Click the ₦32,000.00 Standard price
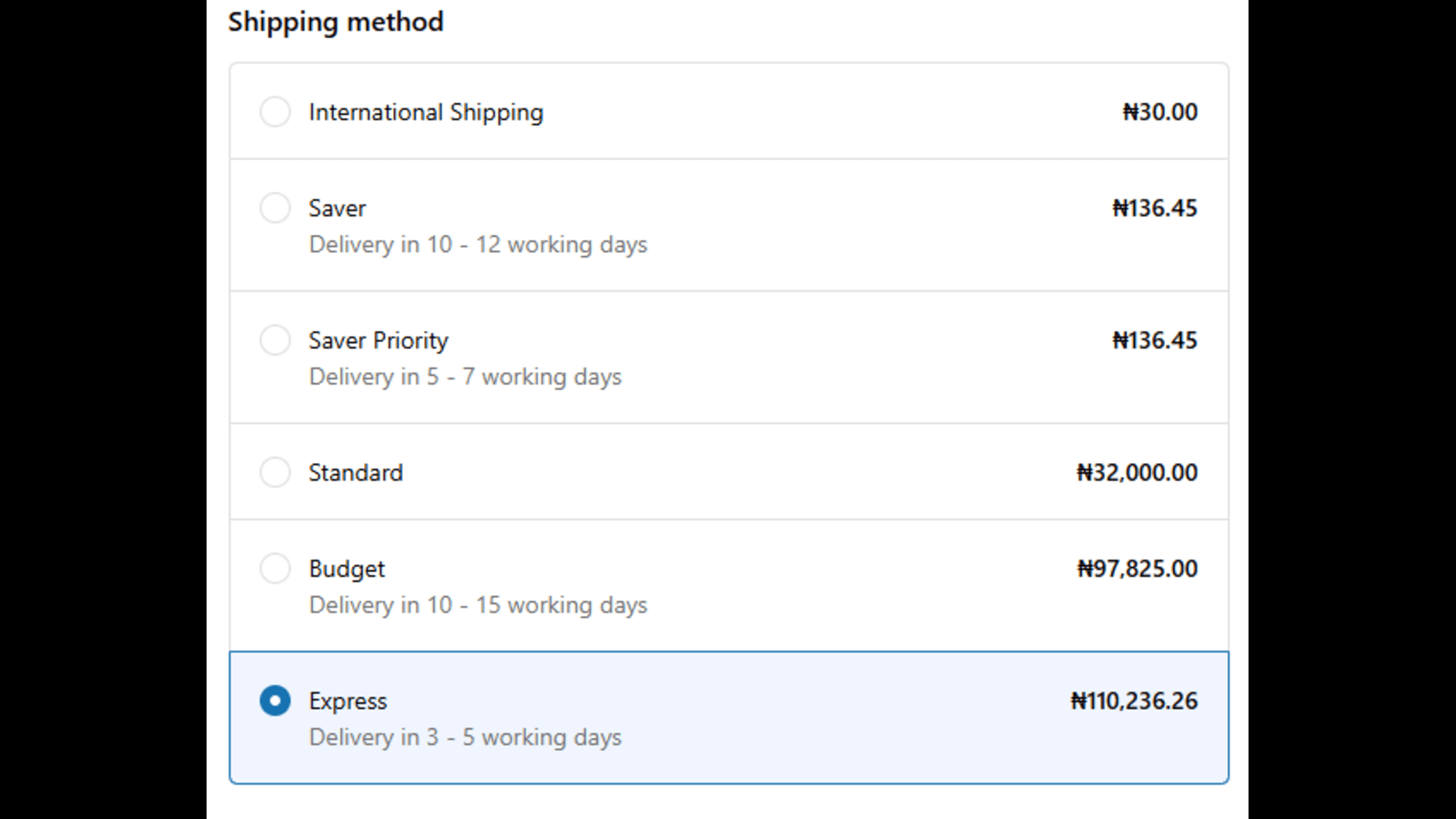Image resolution: width=1456 pixels, height=819 pixels. click(x=1137, y=473)
